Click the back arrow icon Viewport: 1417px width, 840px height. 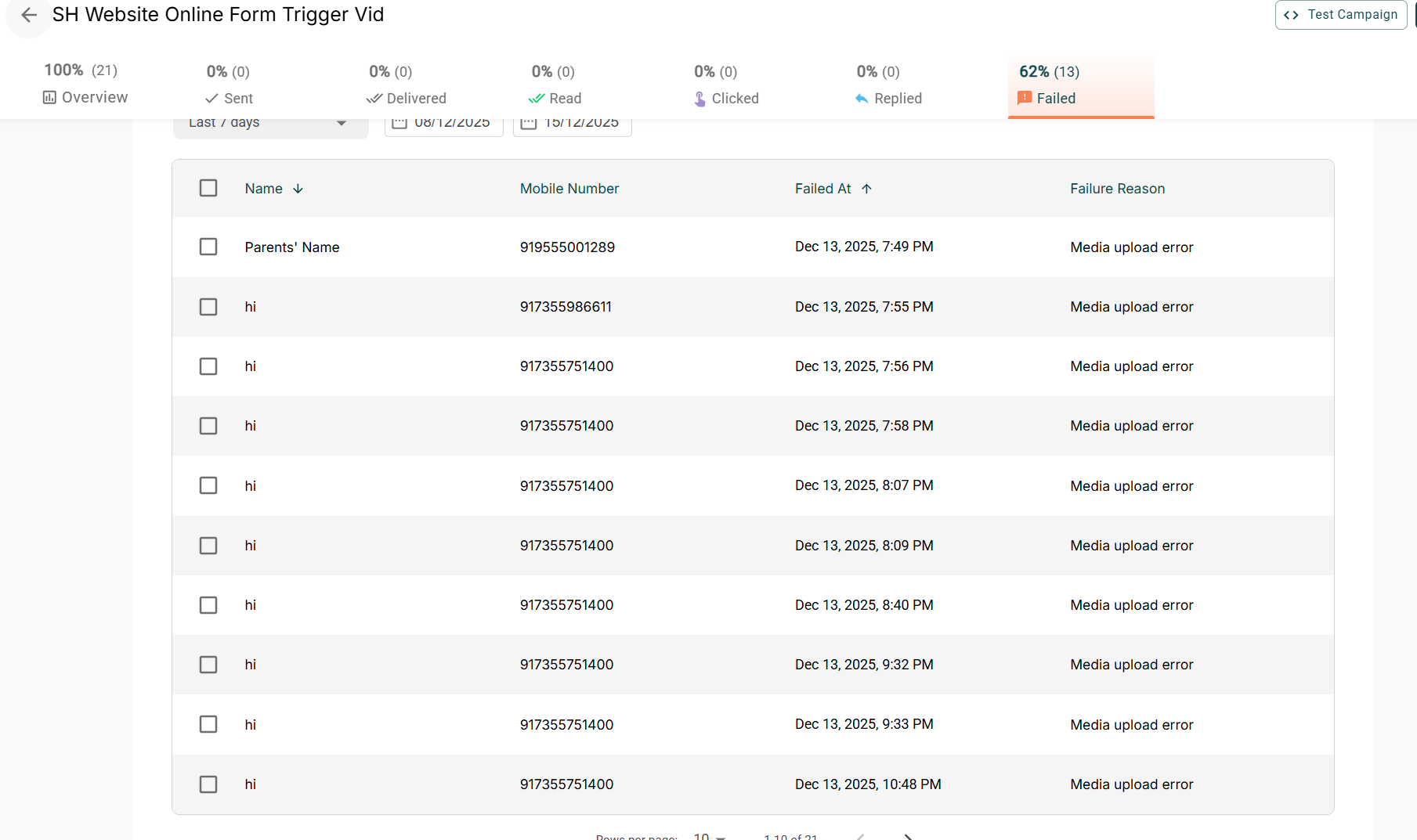point(29,15)
